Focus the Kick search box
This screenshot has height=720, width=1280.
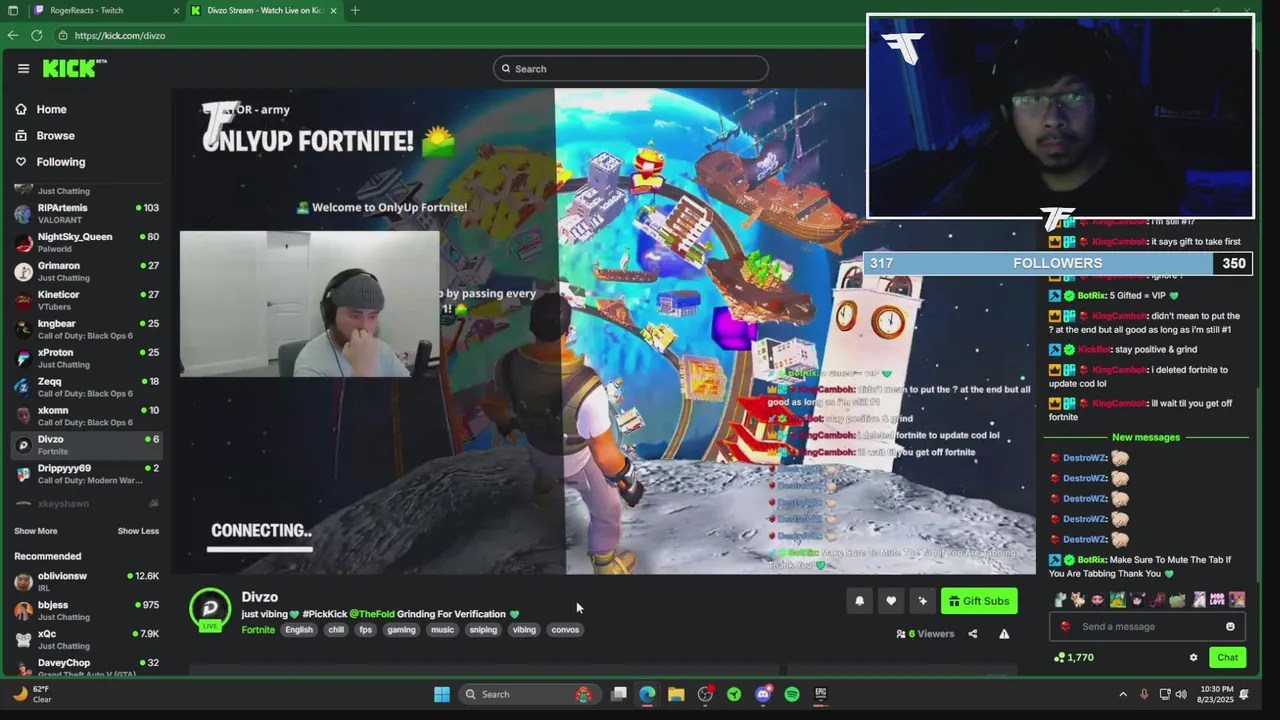[x=630, y=68]
